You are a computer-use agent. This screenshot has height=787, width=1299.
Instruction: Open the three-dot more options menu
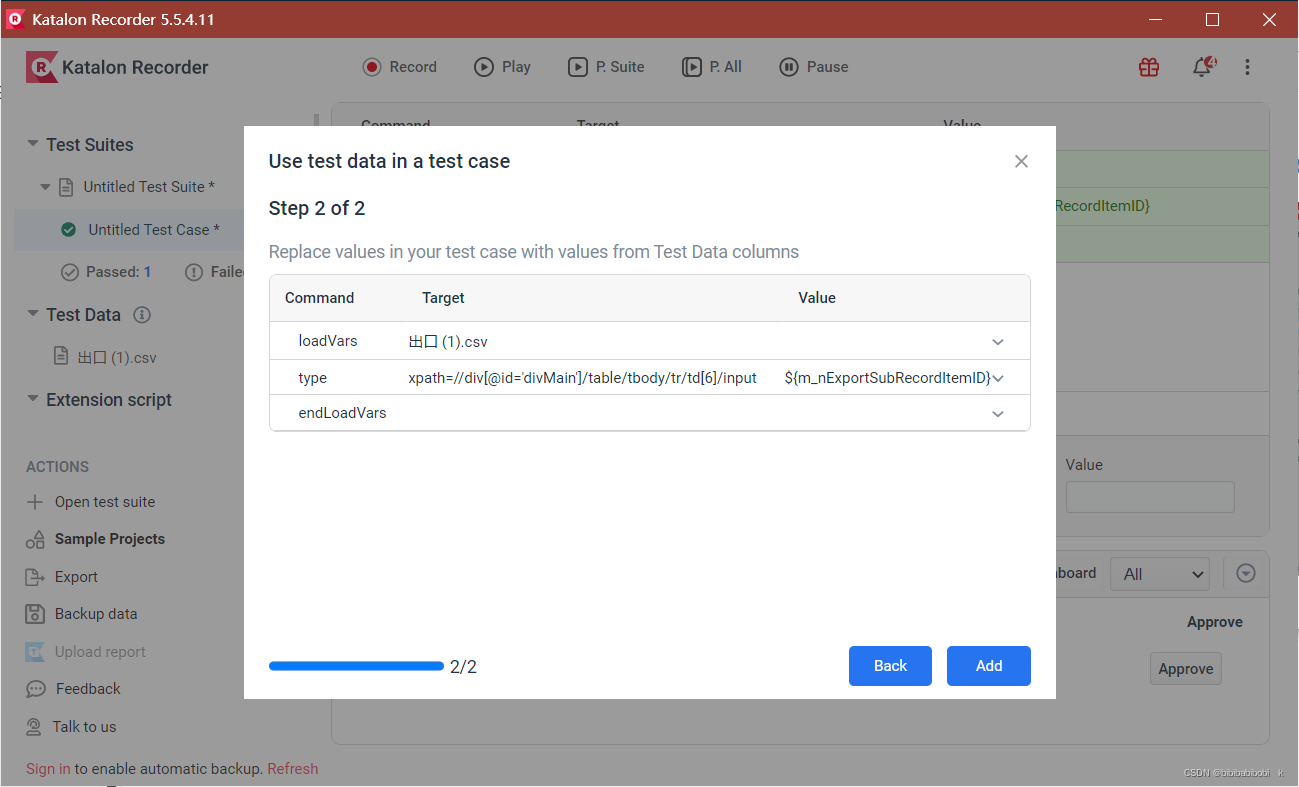1247,67
